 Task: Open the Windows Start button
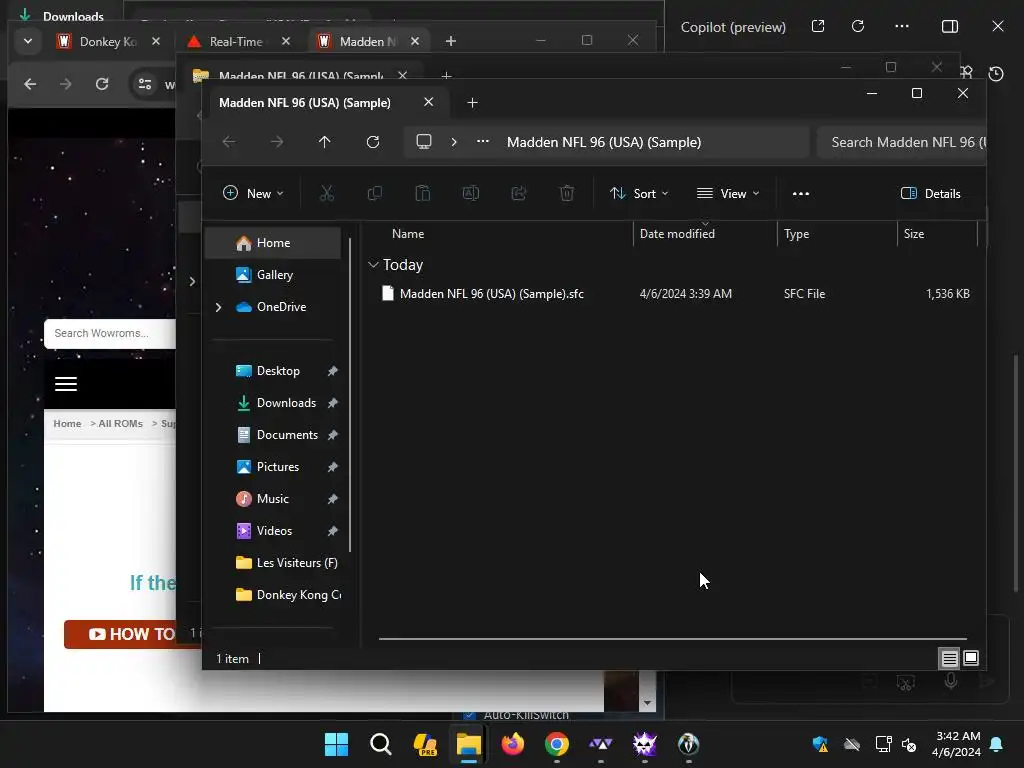tap(336, 744)
